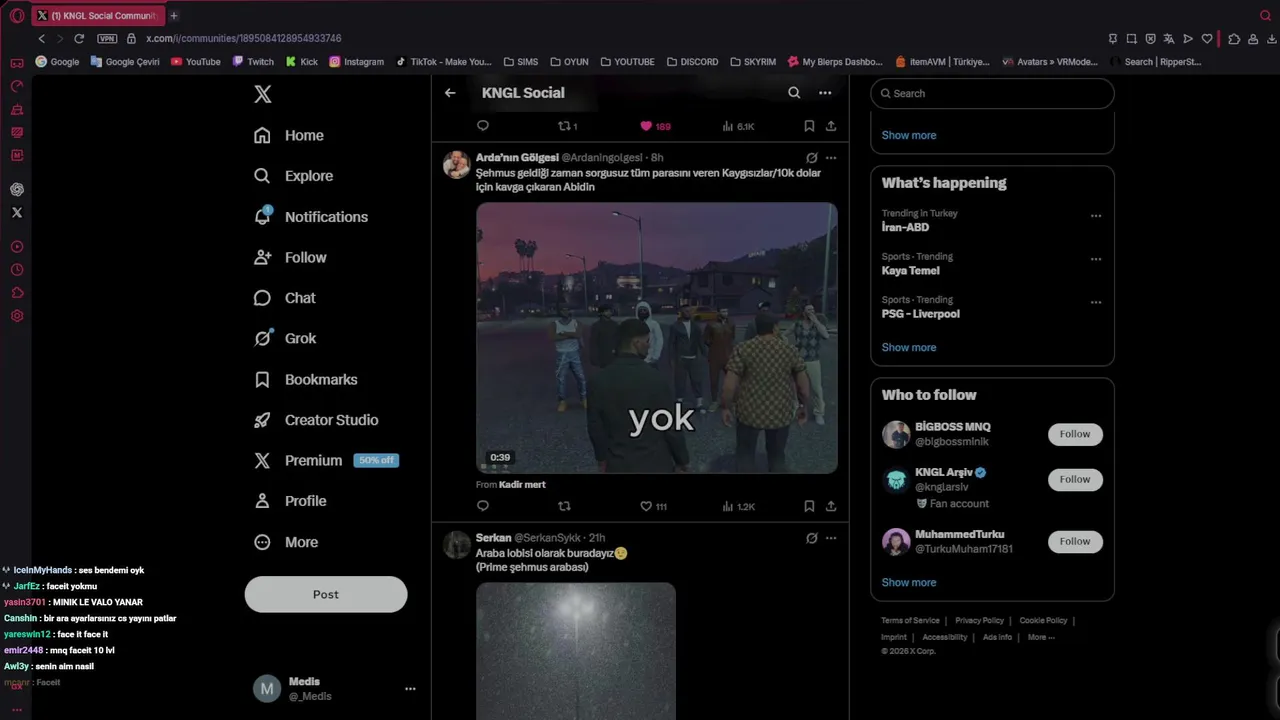Image resolution: width=1280 pixels, height=720 pixels.
Task: Reply to Arda'nın Gölgesi post
Action: coord(483,506)
